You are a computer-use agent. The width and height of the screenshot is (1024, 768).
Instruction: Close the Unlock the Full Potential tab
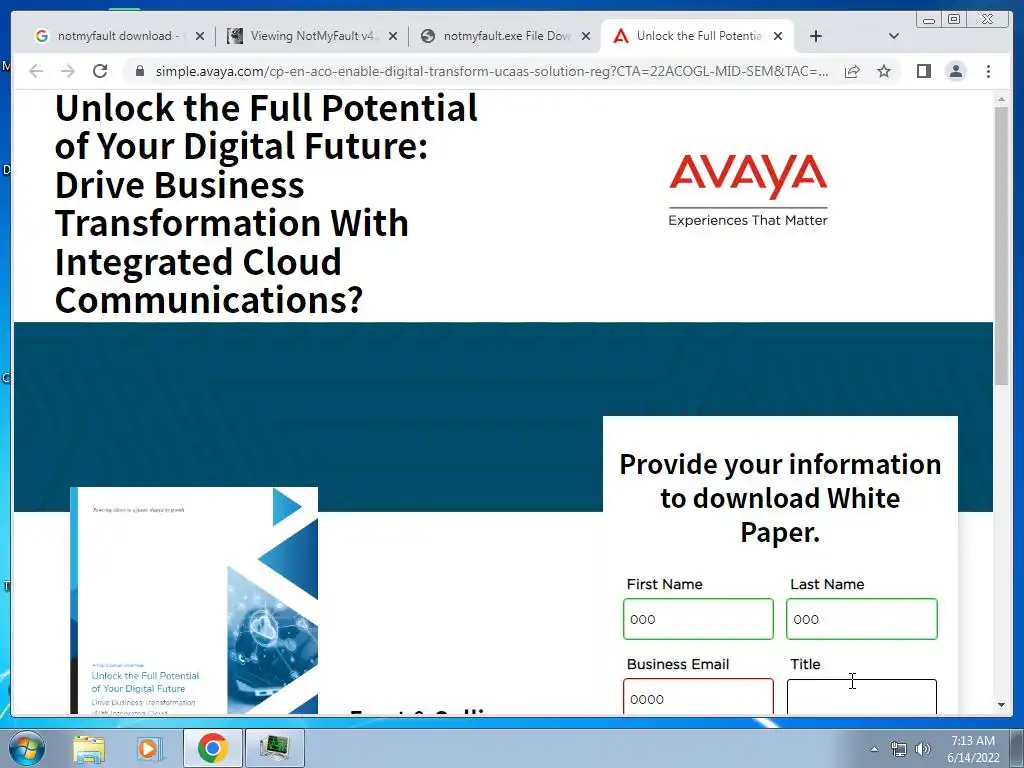pyautogui.click(x=778, y=36)
